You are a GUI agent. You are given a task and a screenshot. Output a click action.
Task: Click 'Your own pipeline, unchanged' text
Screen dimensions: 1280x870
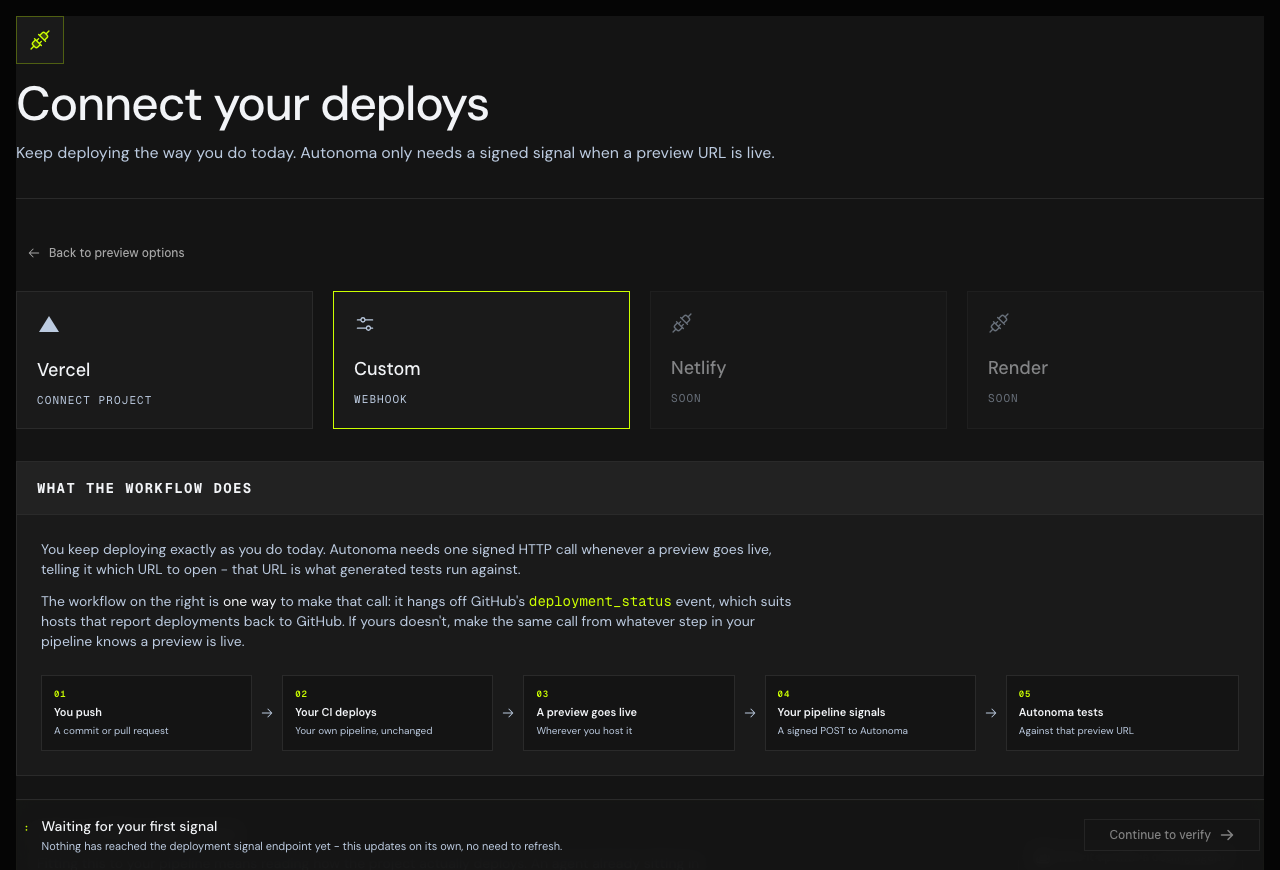click(x=364, y=731)
